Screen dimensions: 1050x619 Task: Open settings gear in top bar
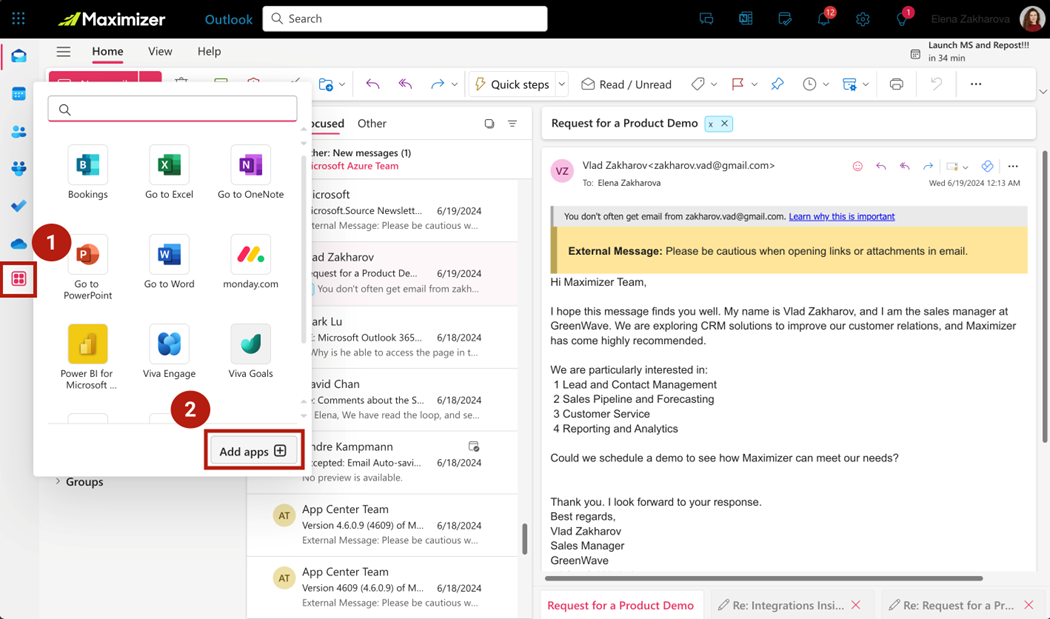pyautogui.click(x=862, y=19)
